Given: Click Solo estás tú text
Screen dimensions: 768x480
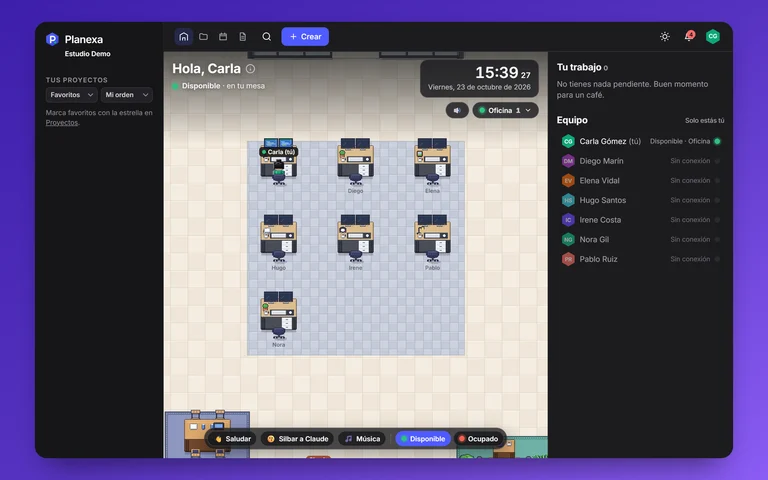Looking at the screenshot, I should 704,120.
